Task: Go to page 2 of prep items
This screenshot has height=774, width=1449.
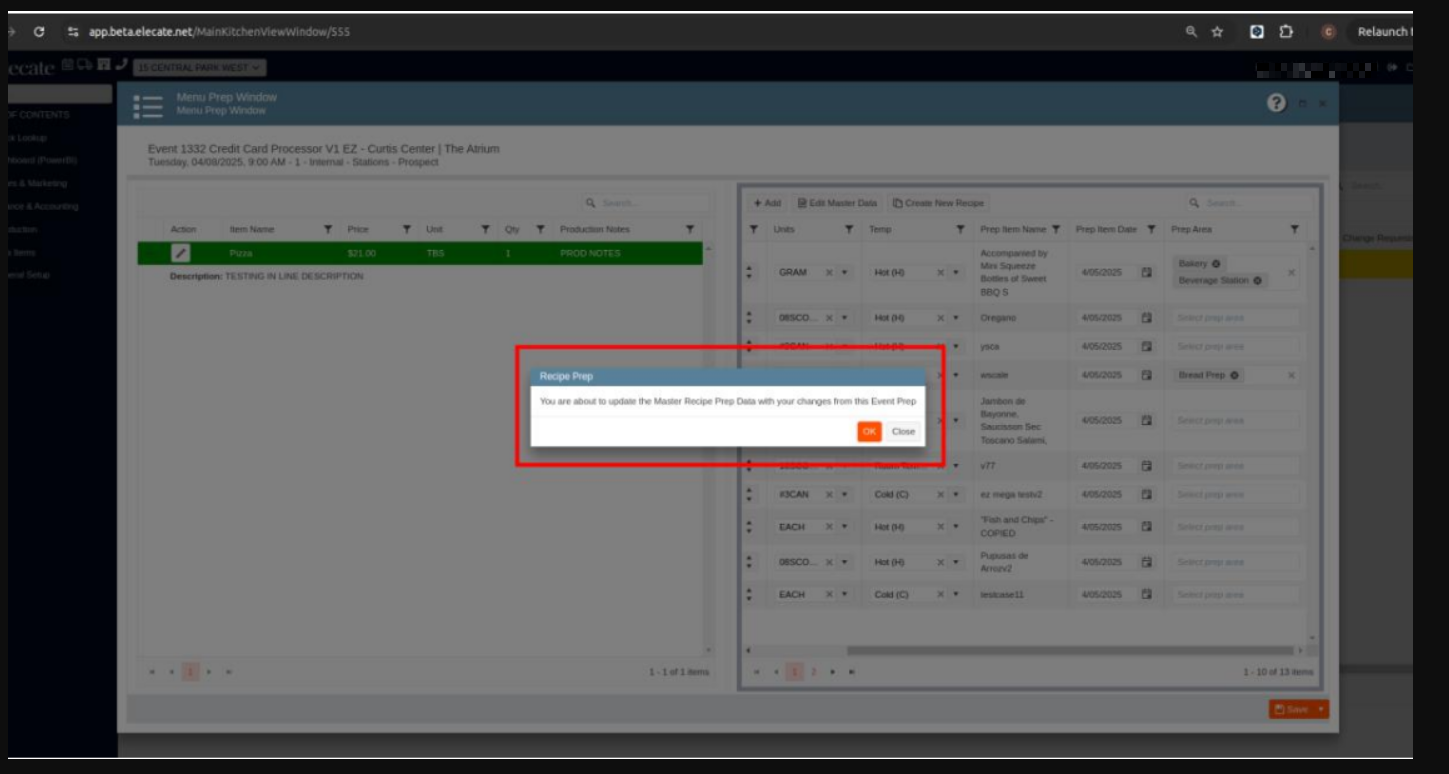Action: pos(813,672)
